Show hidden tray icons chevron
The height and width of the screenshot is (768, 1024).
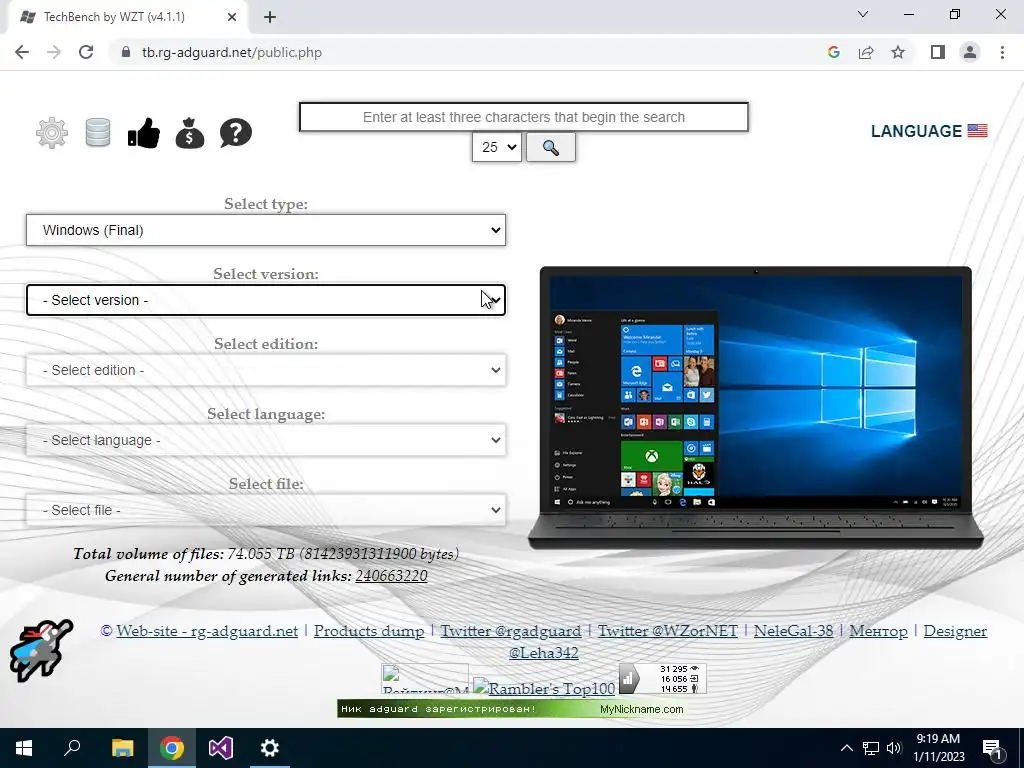(x=846, y=748)
